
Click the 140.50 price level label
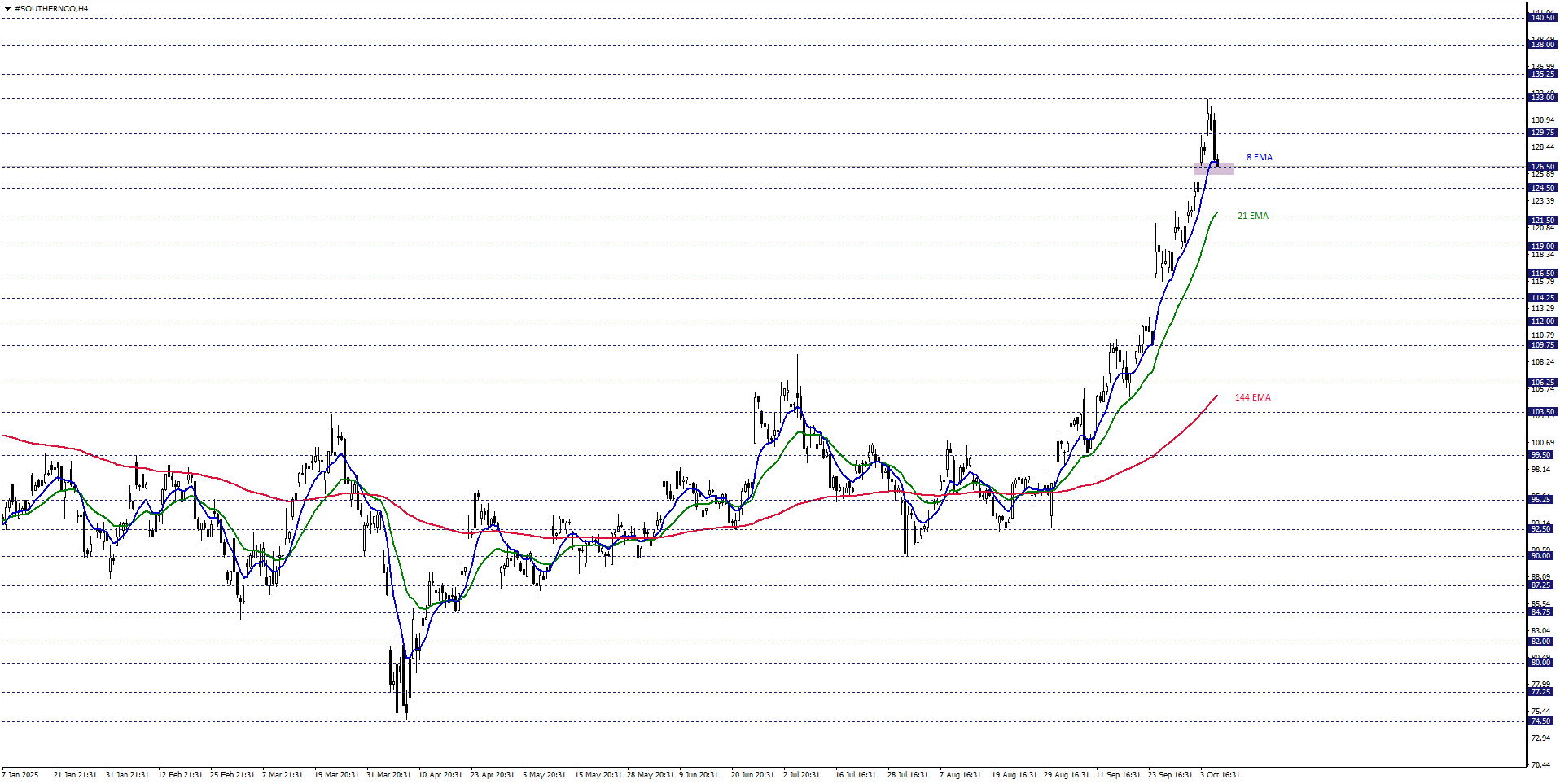click(x=1542, y=18)
